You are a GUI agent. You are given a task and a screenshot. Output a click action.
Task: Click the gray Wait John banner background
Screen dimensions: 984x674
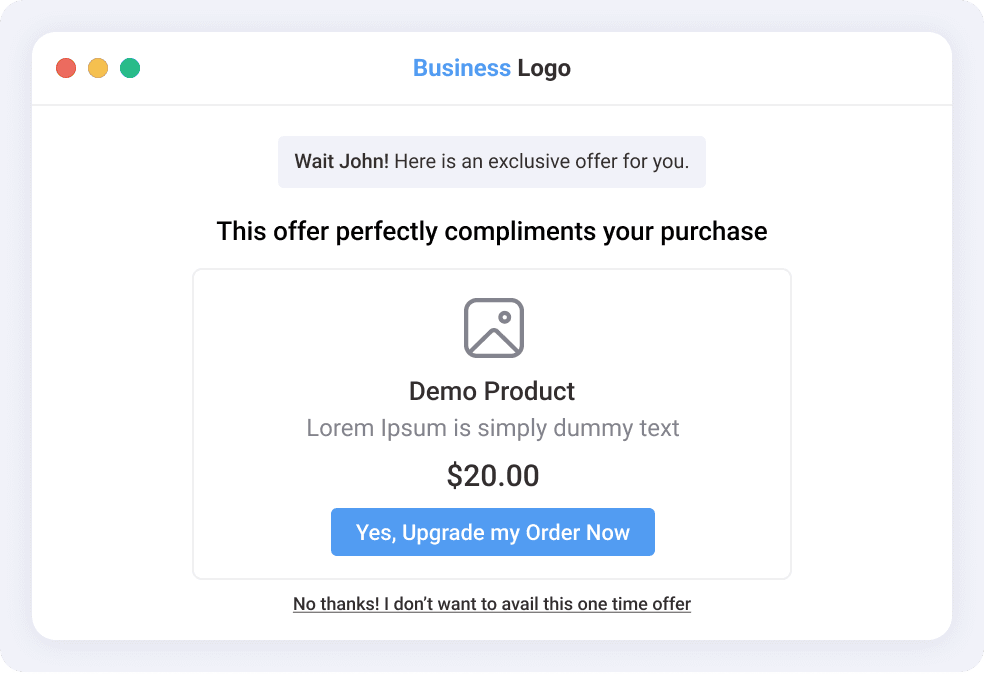pyautogui.click(x=492, y=162)
